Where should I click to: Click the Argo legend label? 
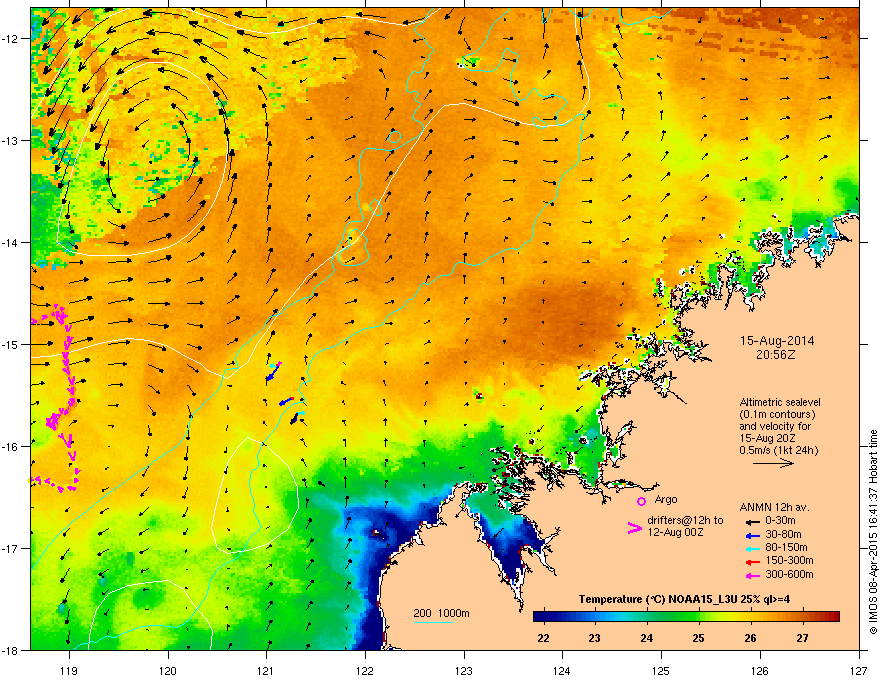666,499
